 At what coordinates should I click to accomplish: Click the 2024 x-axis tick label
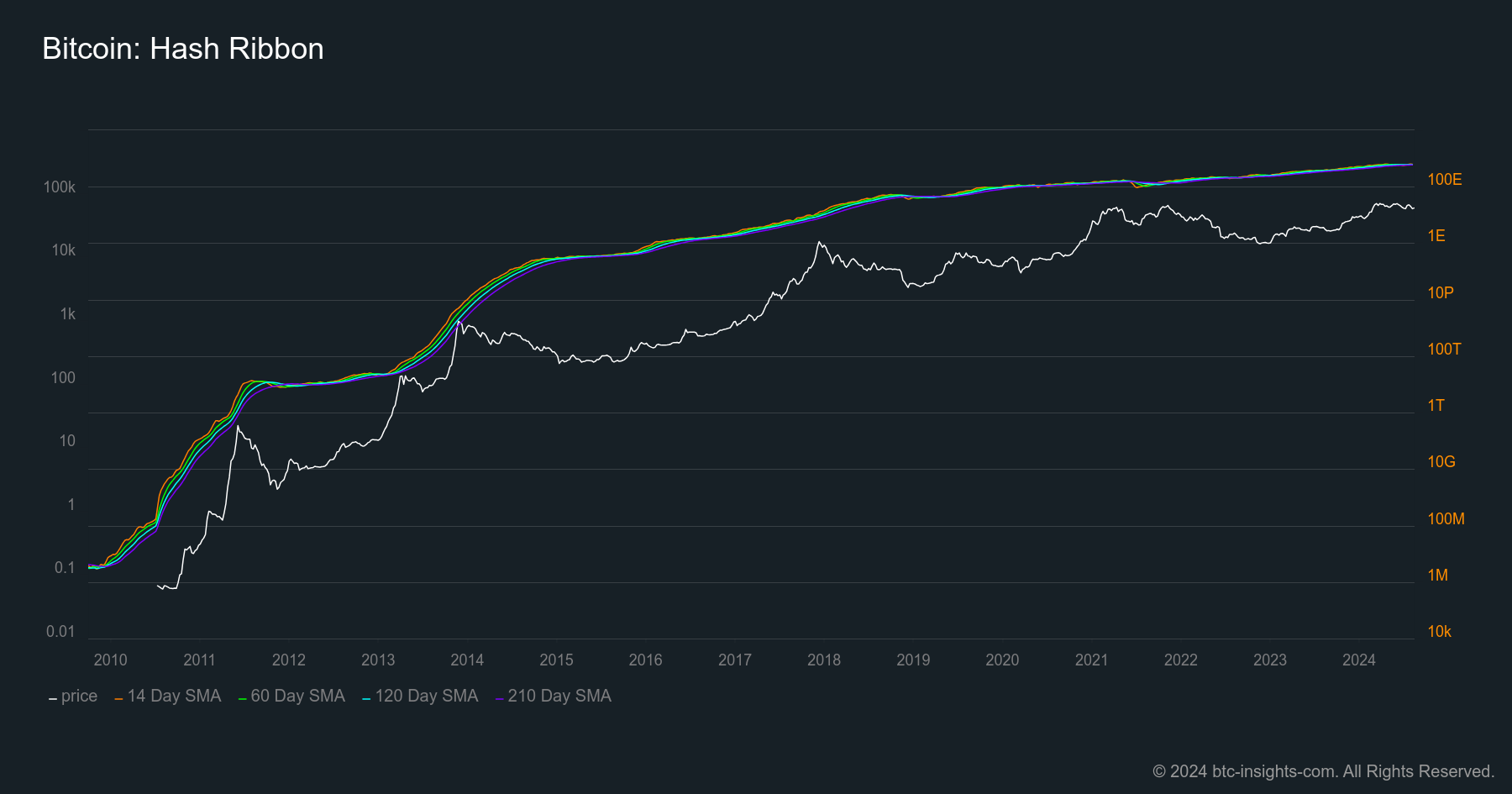1359,660
